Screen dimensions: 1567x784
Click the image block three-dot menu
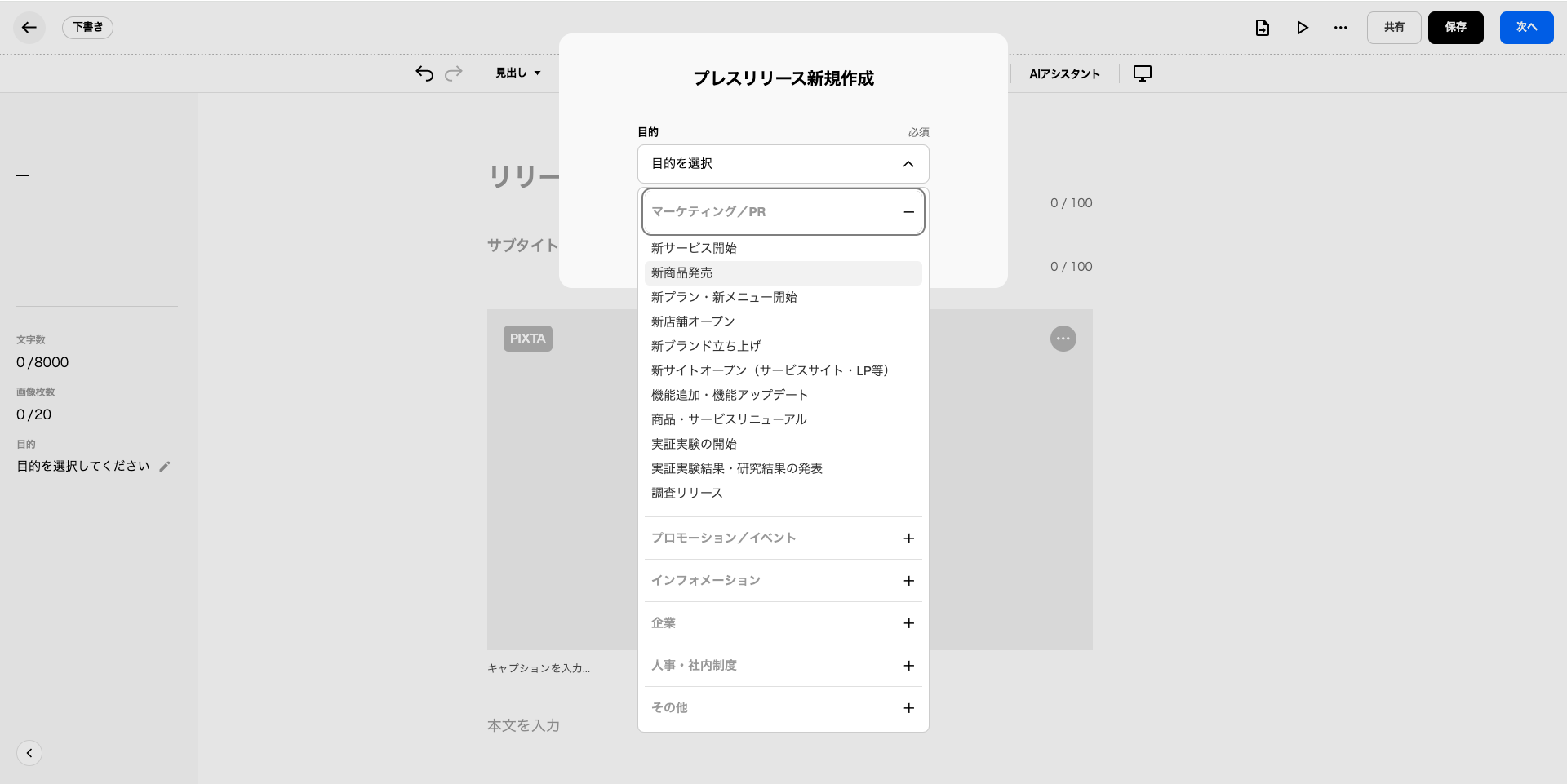1063,339
